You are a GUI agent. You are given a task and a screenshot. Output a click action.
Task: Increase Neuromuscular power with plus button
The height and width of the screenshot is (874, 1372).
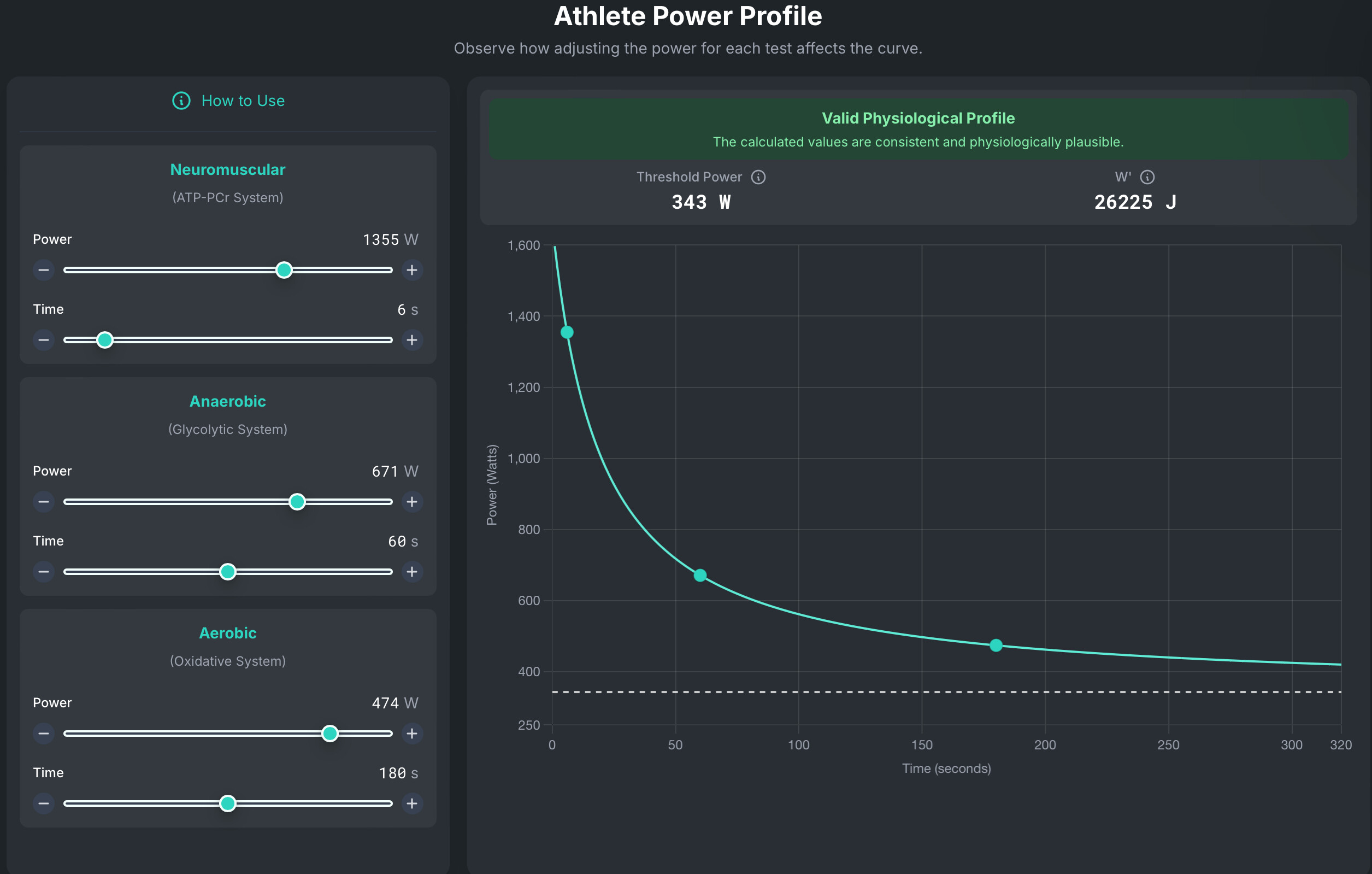pos(412,270)
